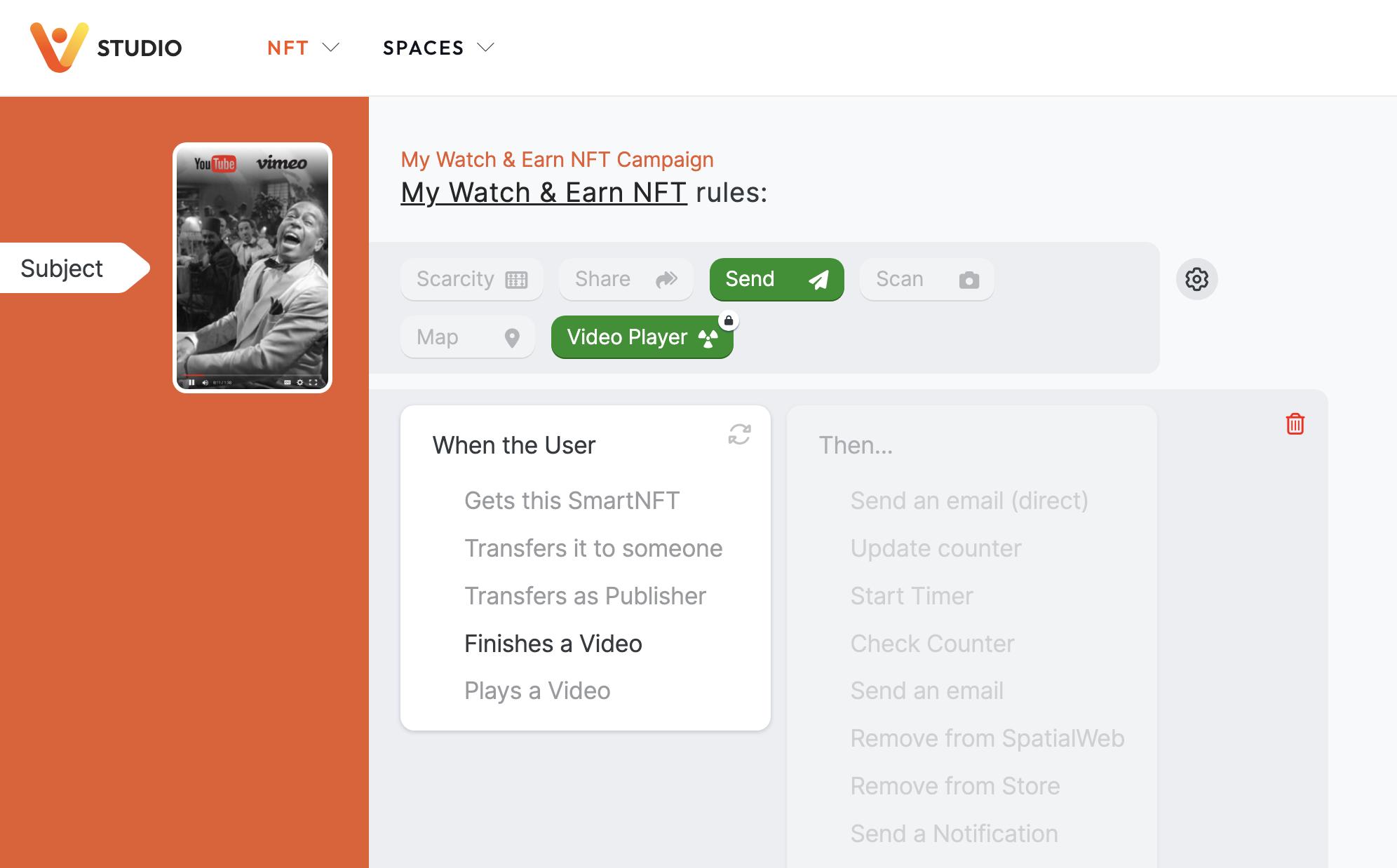Open the My Watch & Earn NFT Campaign link

click(557, 159)
